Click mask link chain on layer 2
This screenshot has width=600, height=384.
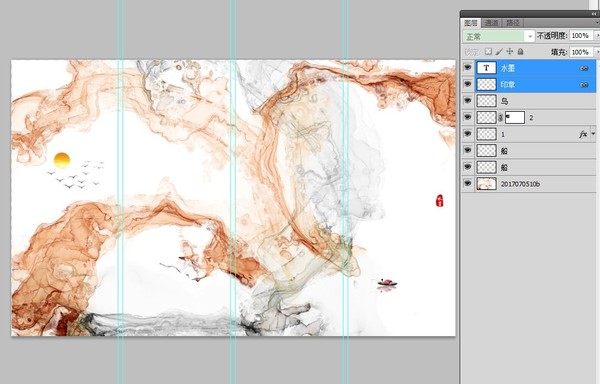point(501,118)
